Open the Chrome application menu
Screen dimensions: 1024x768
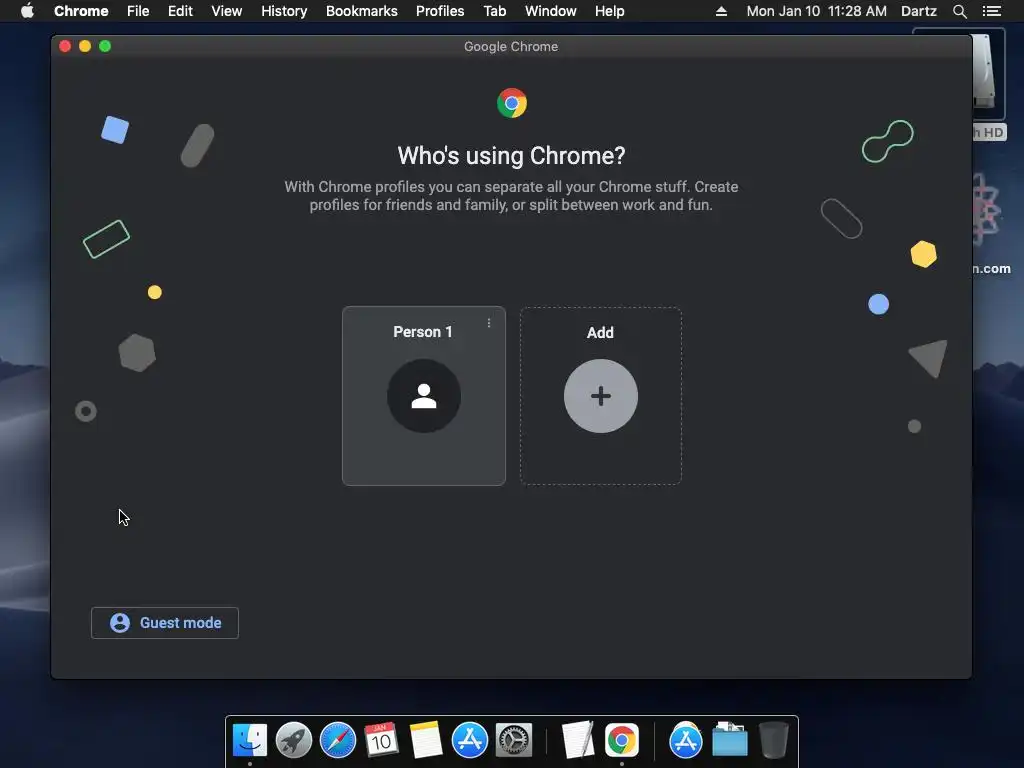point(81,11)
